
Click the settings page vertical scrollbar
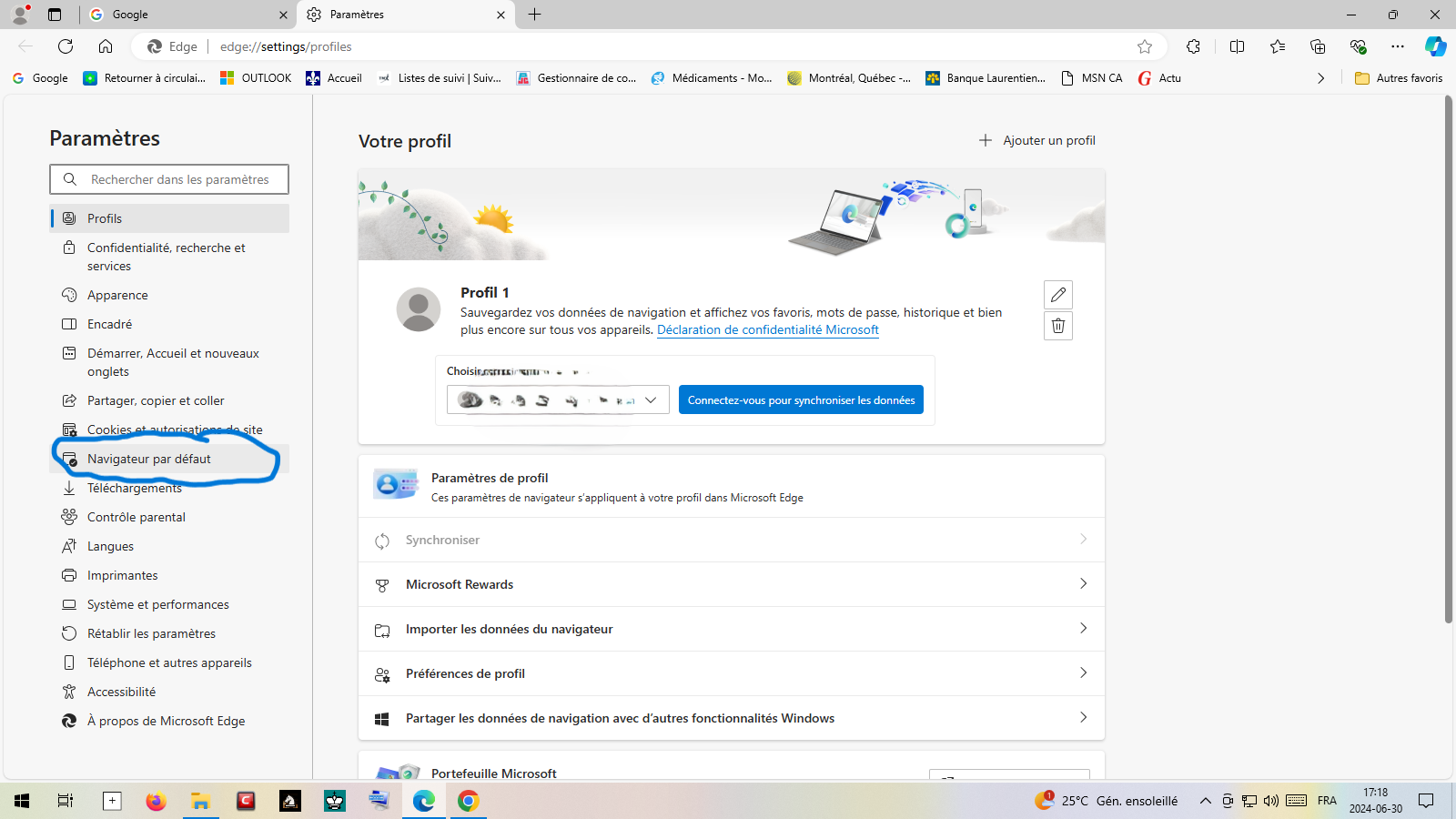pos(1449,360)
